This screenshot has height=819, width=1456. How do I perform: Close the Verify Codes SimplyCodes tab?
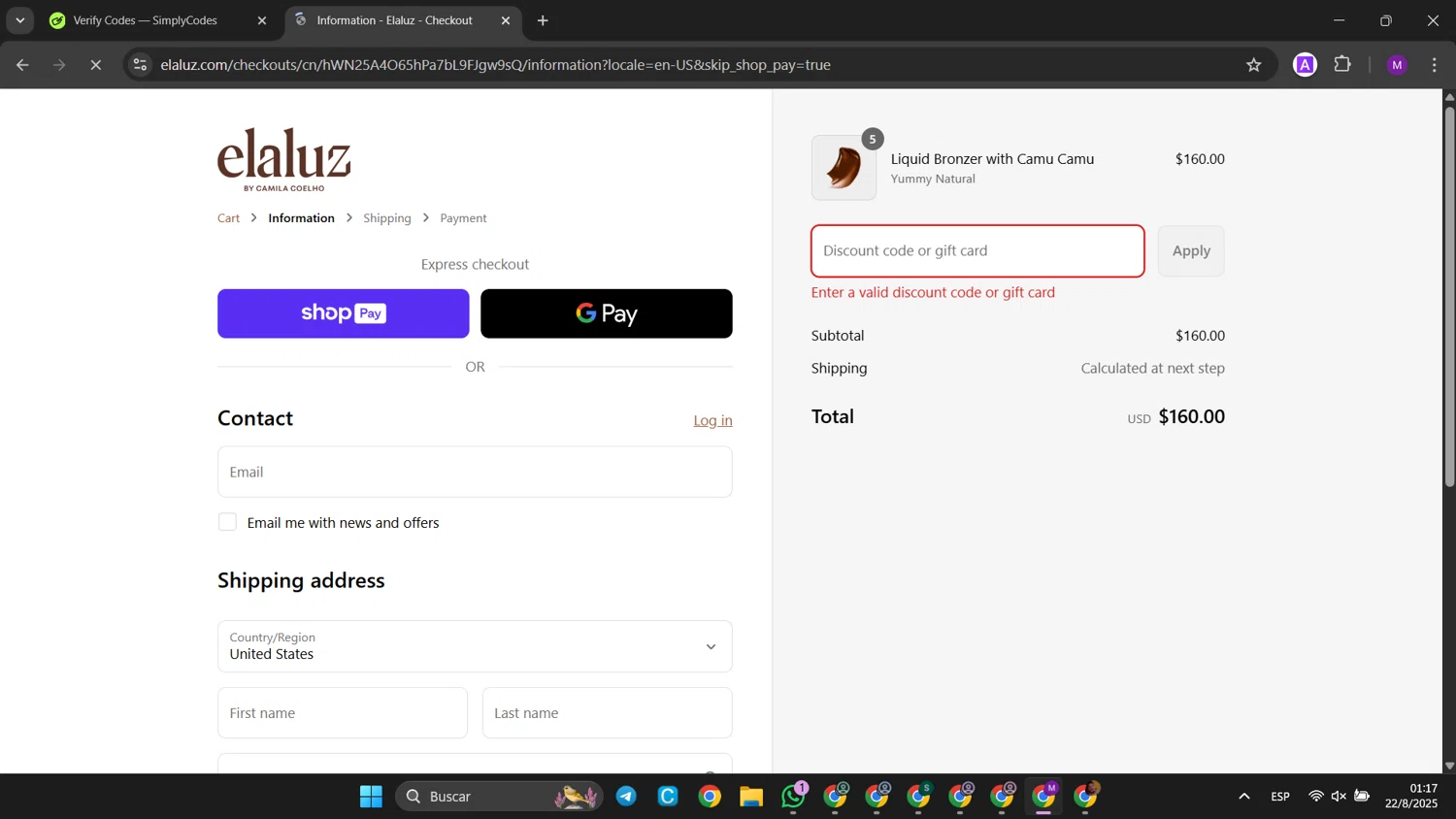coord(261,20)
